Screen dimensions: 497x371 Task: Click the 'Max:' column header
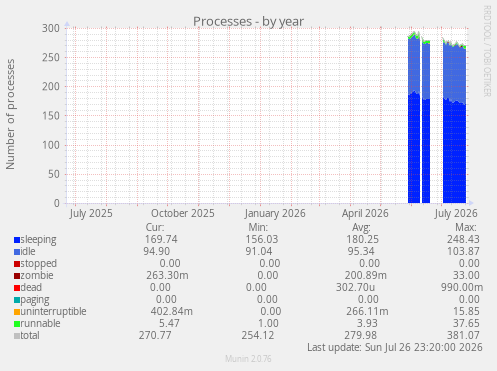[x=466, y=227]
